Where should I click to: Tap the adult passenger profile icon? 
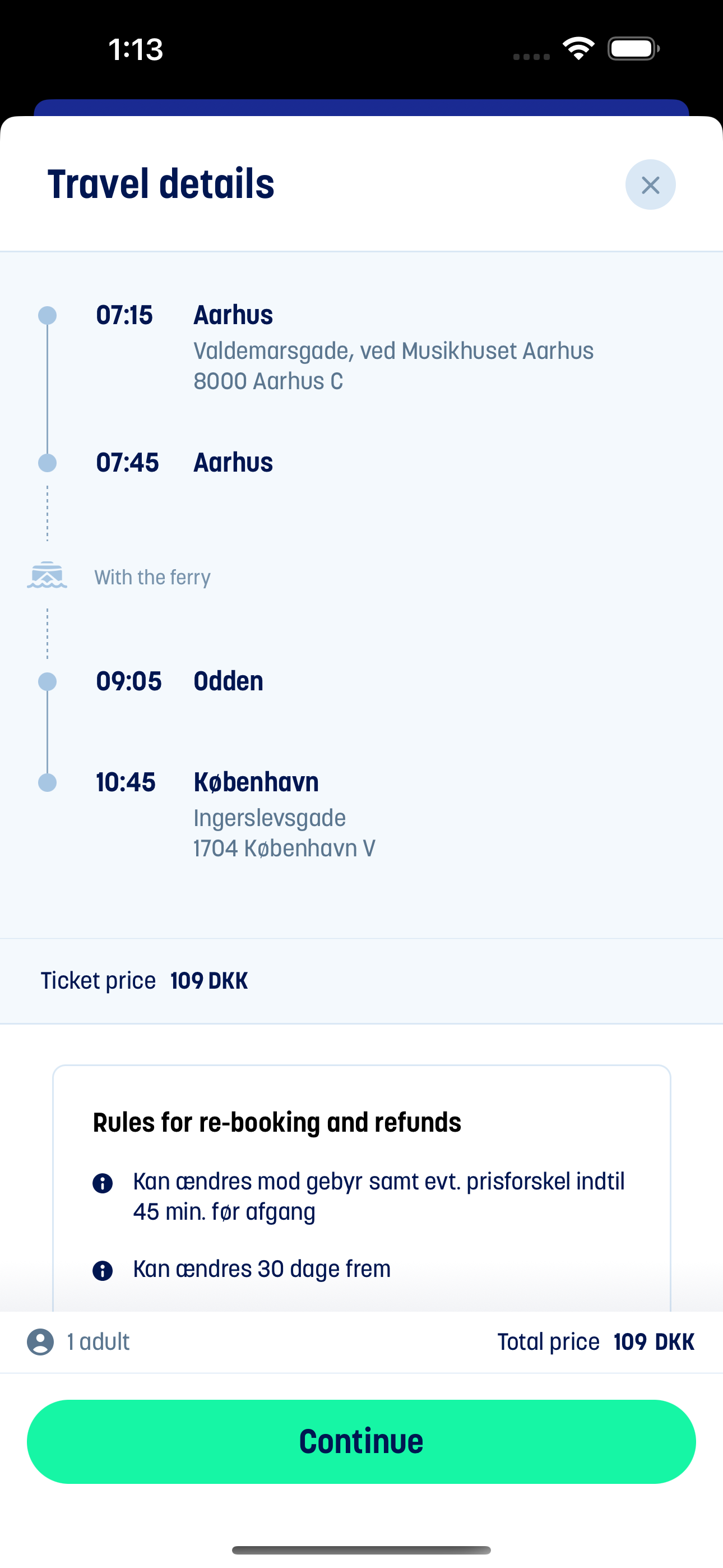click(x=40, y=1341)
